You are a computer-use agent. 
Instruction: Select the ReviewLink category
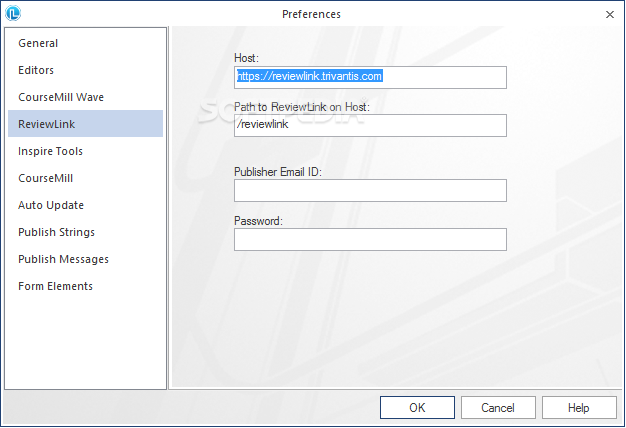pyautogui.click(x=85, y=124)
